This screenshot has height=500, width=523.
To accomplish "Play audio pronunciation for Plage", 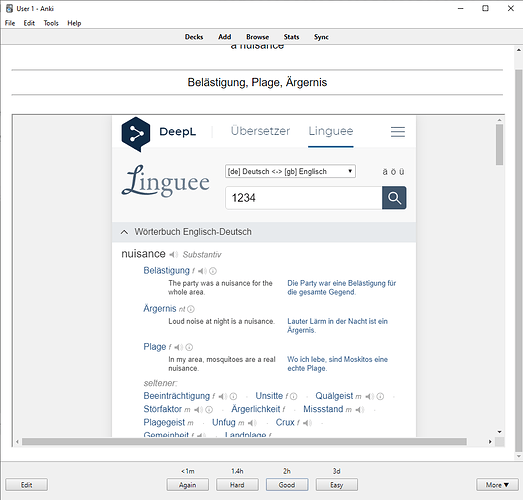I will tap(178, 348).
